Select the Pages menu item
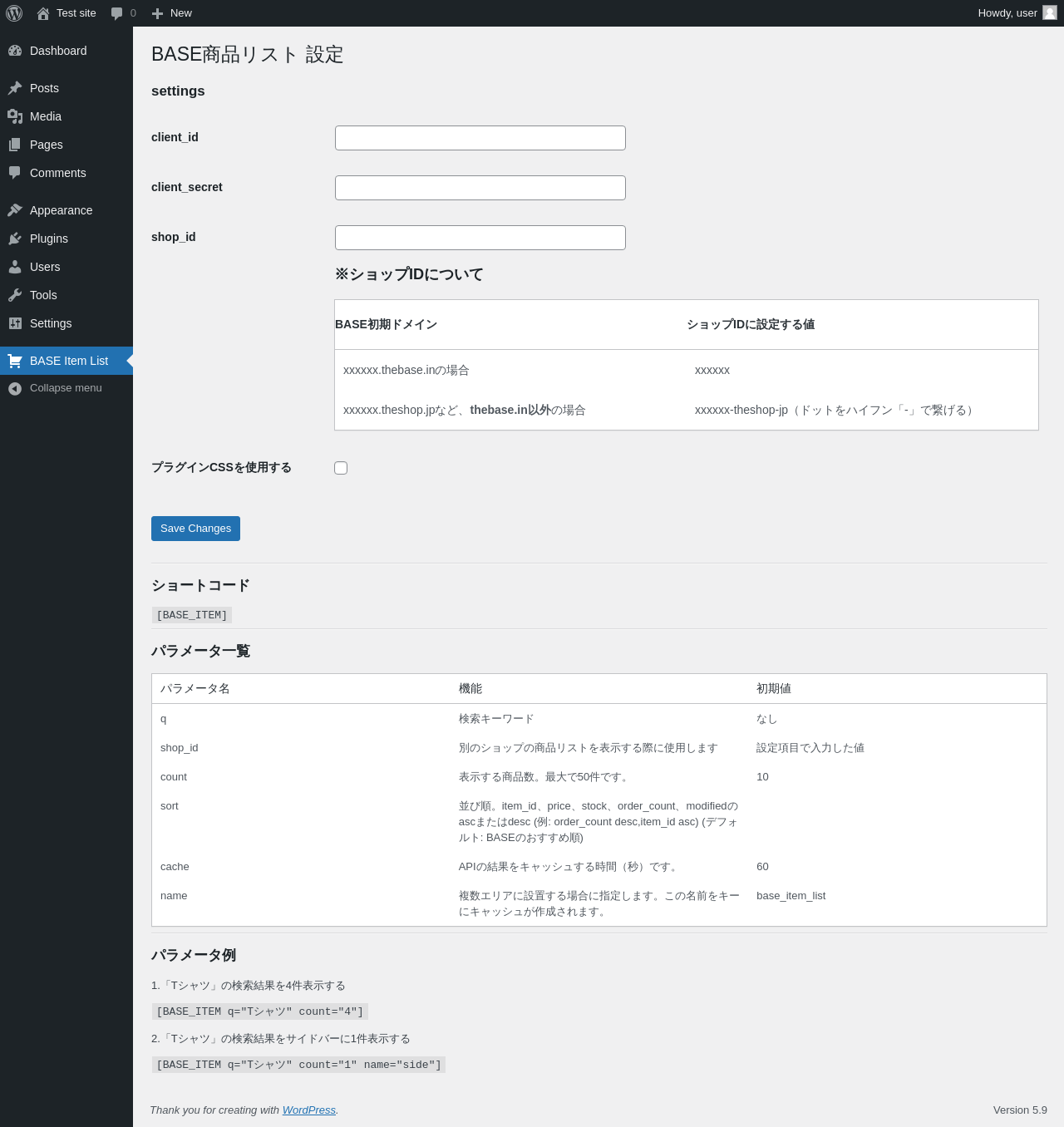The width and height of the screenshot is (1064, 1127). pos(66,145)
